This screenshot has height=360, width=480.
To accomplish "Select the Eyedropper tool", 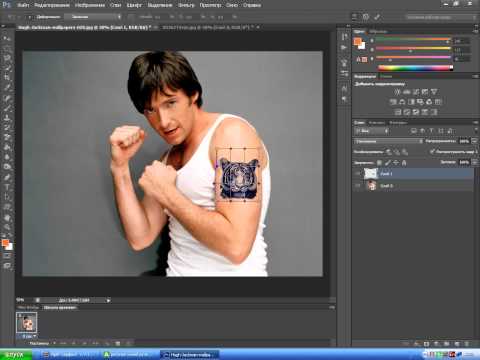I will (7, 87).
